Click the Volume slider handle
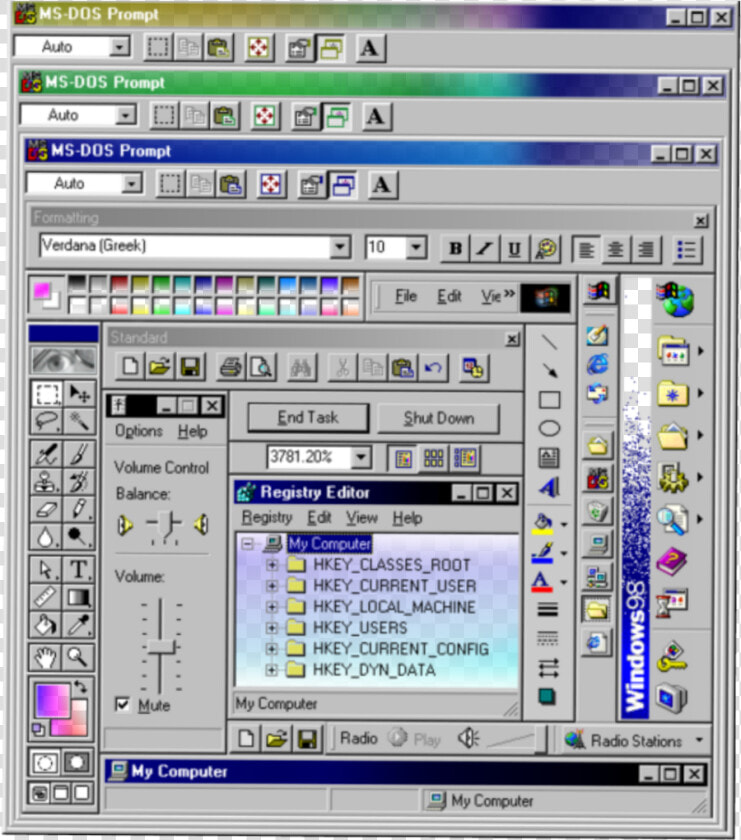This screenshot has height=840, width=741. coord(160,646)
